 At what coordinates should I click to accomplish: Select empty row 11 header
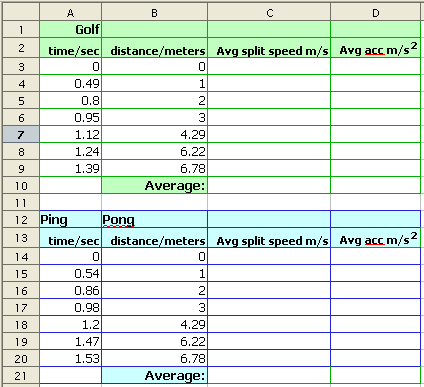21,203
